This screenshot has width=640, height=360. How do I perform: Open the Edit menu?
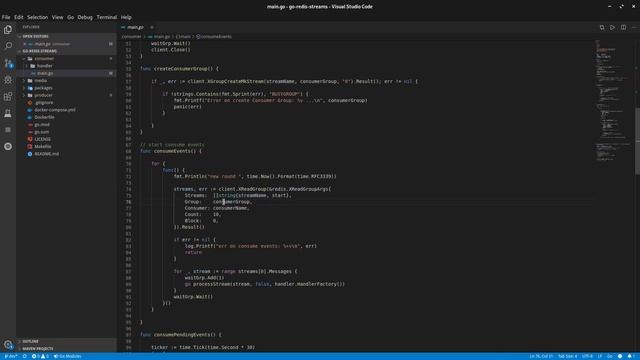[x=19, y=17]
